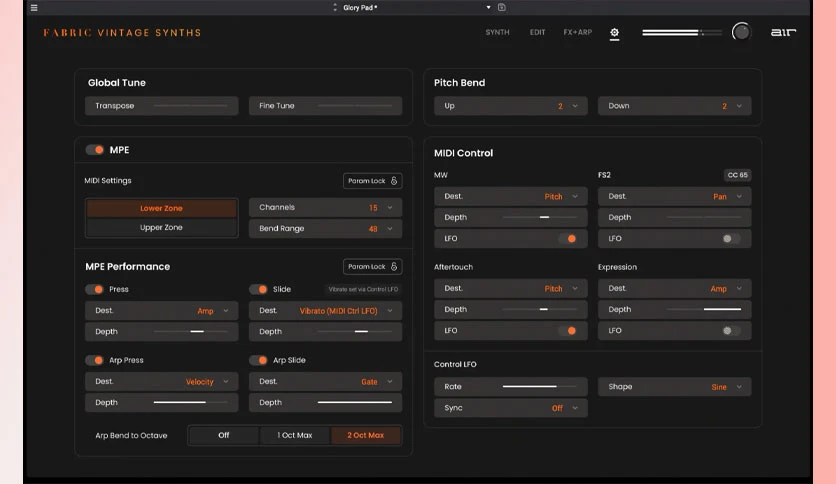
Task: Open the Bend Range dropdown
Action: coord(325,229)
